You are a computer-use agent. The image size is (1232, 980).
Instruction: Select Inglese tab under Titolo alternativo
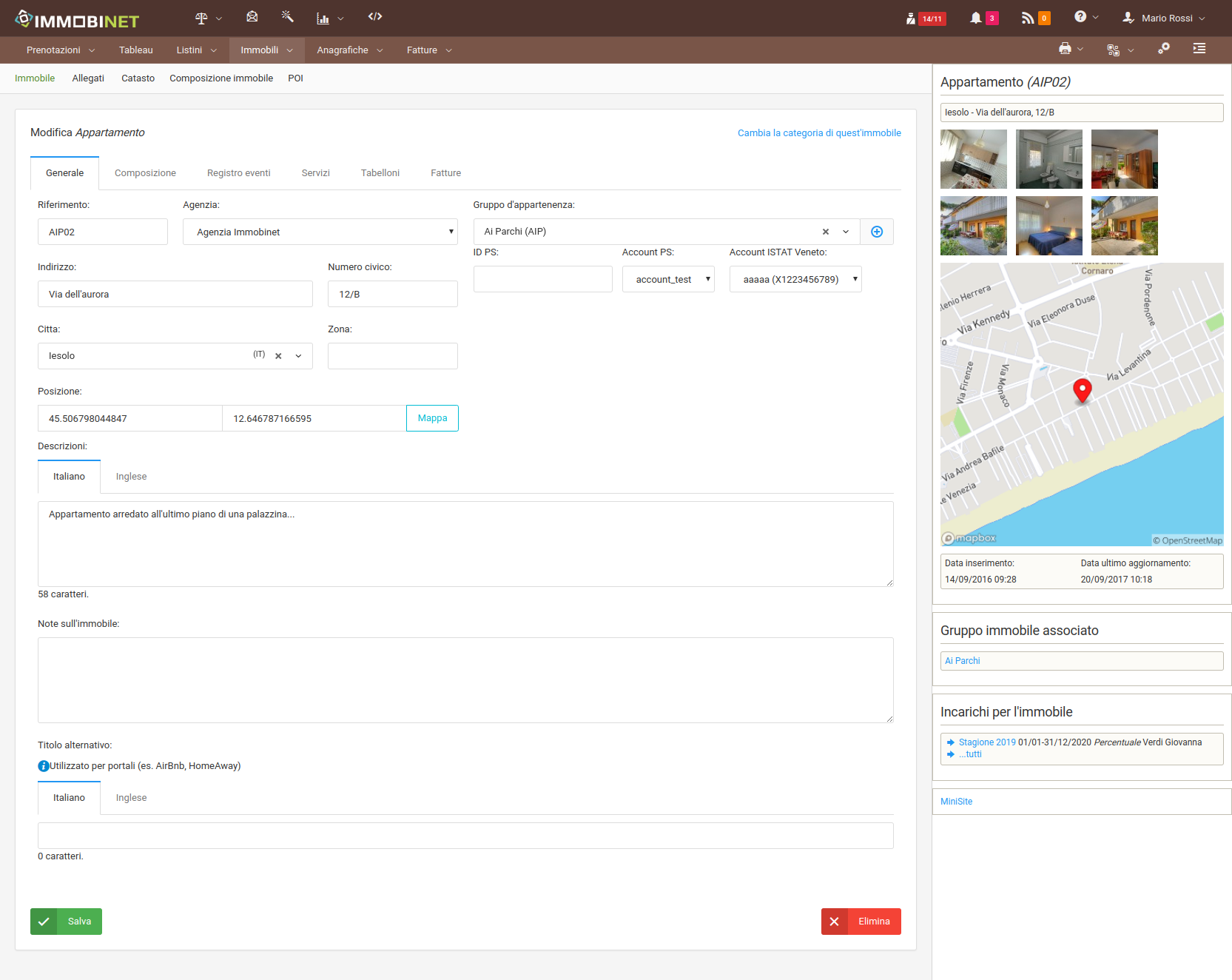(x=132, y=798)
